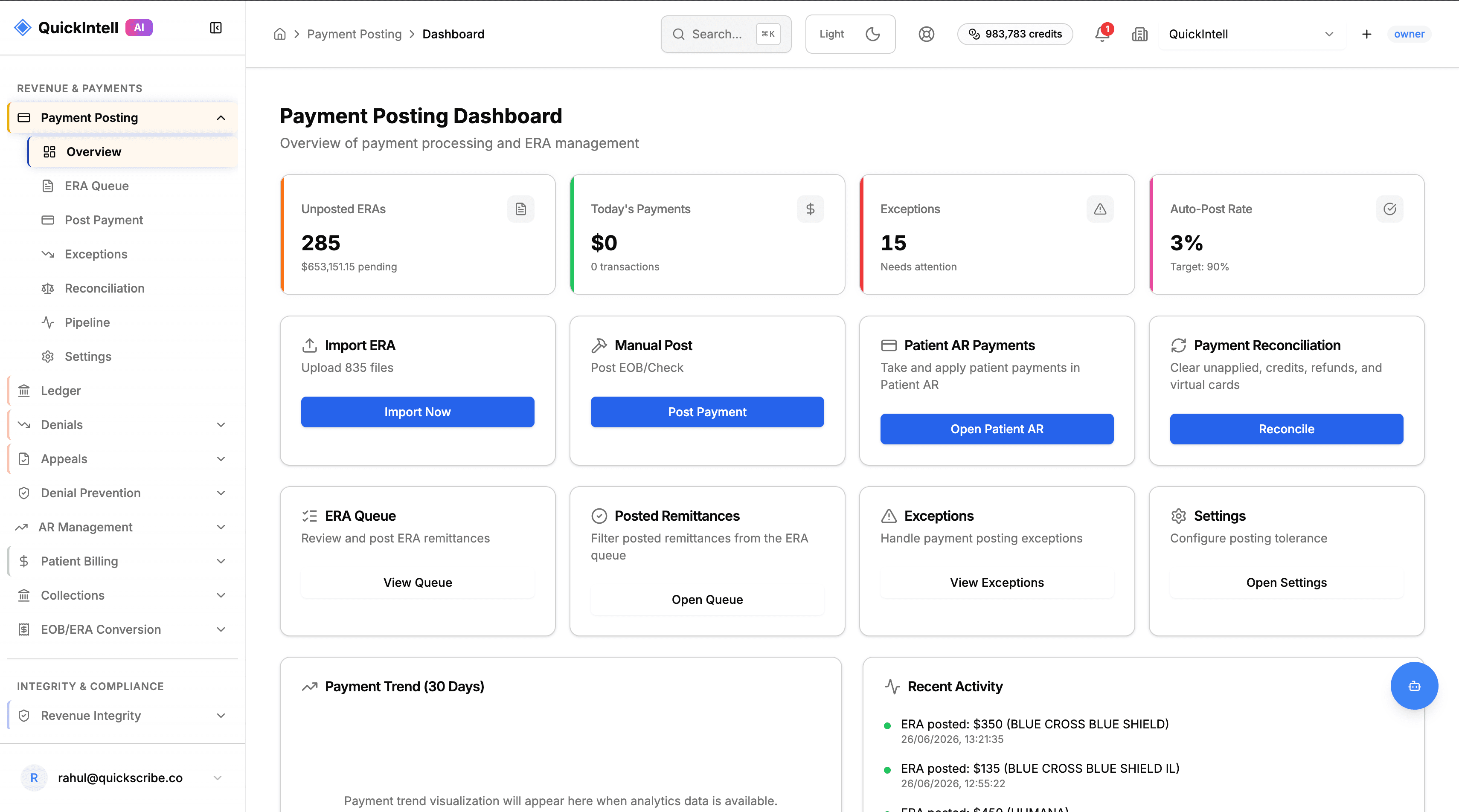Select Overview in the sidebar
This screenshot has width=1459, height=812.
point(133,152)
